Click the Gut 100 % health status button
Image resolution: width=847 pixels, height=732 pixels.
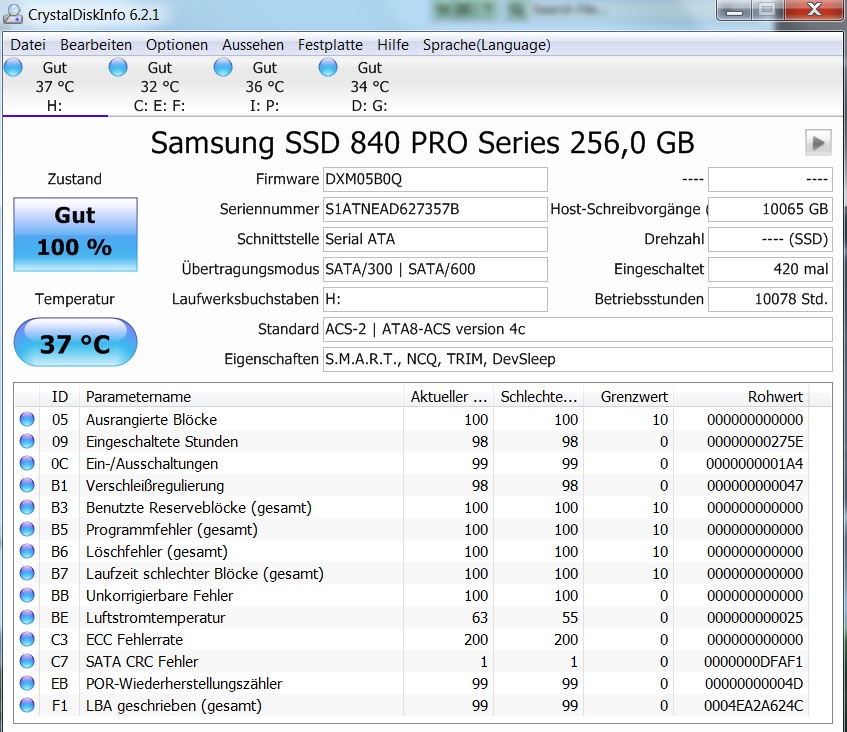(75, 234)
